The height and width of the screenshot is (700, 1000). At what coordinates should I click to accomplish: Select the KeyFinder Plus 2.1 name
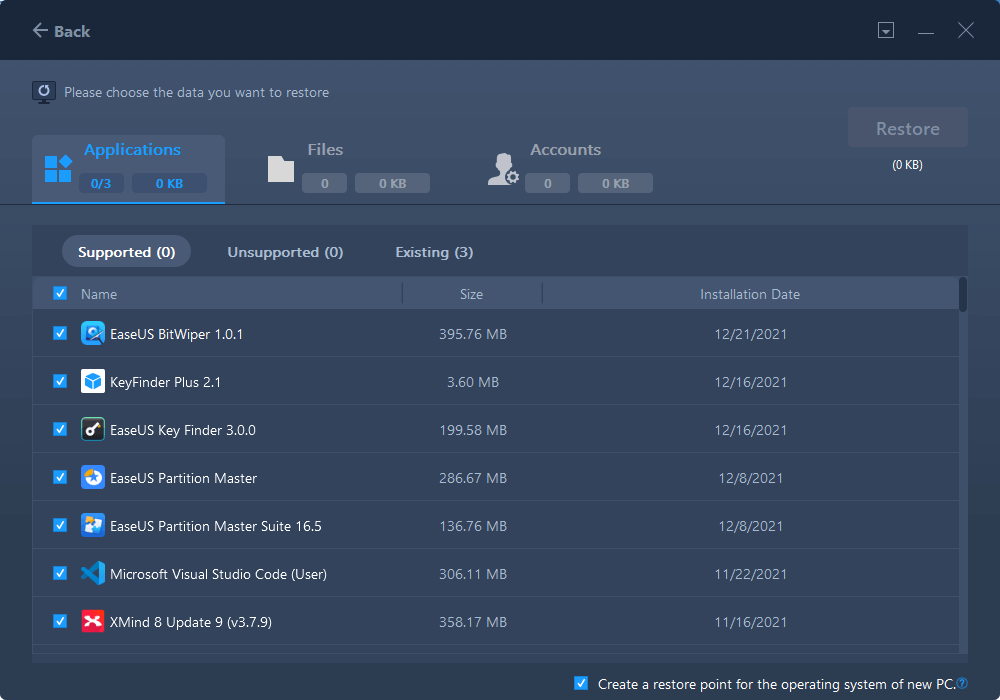click(165, 382)
